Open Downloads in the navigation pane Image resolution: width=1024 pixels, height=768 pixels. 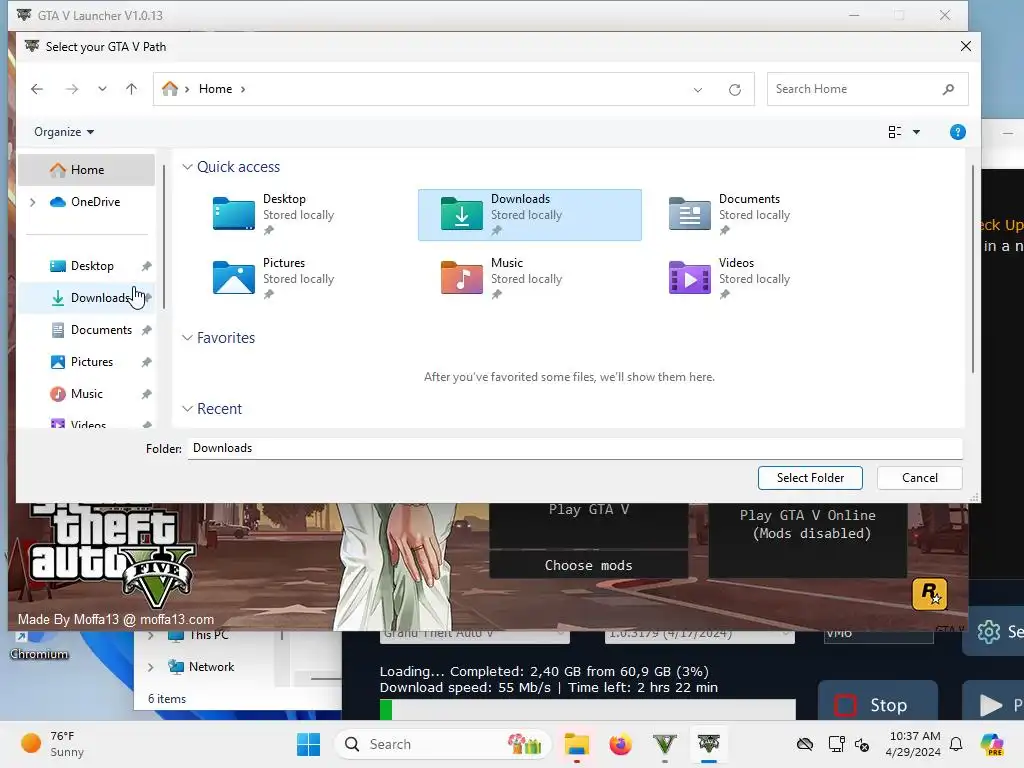point(86,298)
